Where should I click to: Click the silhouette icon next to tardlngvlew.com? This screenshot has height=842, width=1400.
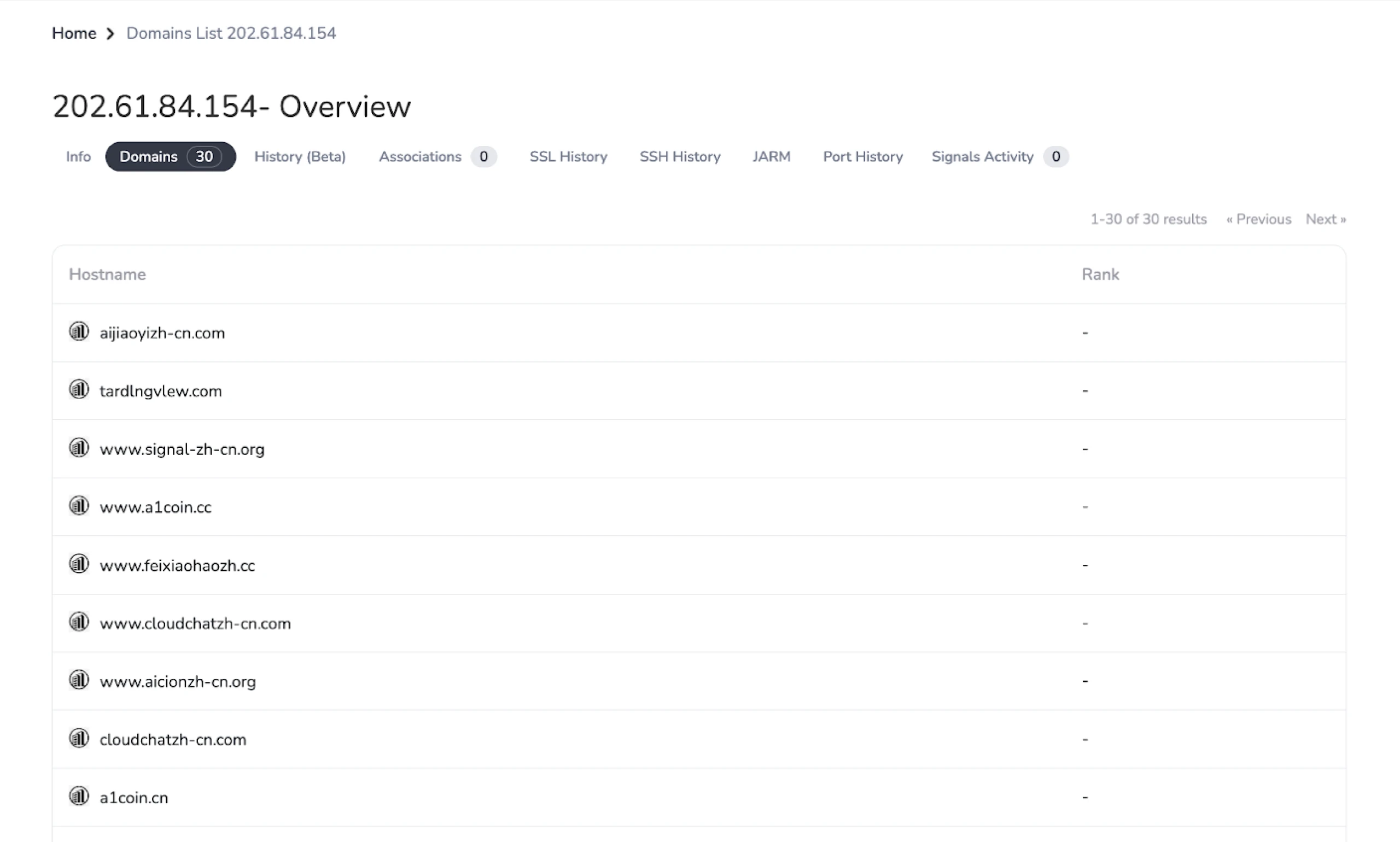click(79, 390)
